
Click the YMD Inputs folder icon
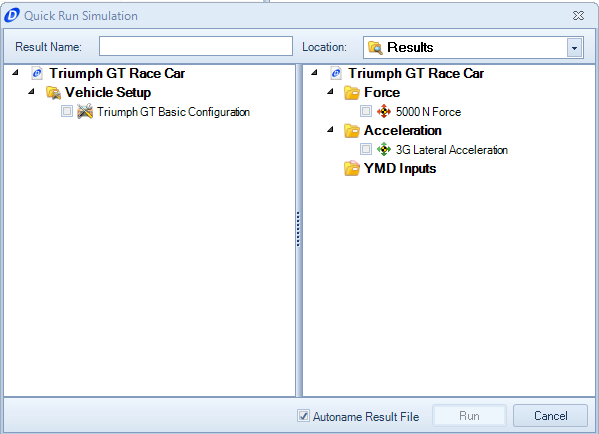pos(352,168)
